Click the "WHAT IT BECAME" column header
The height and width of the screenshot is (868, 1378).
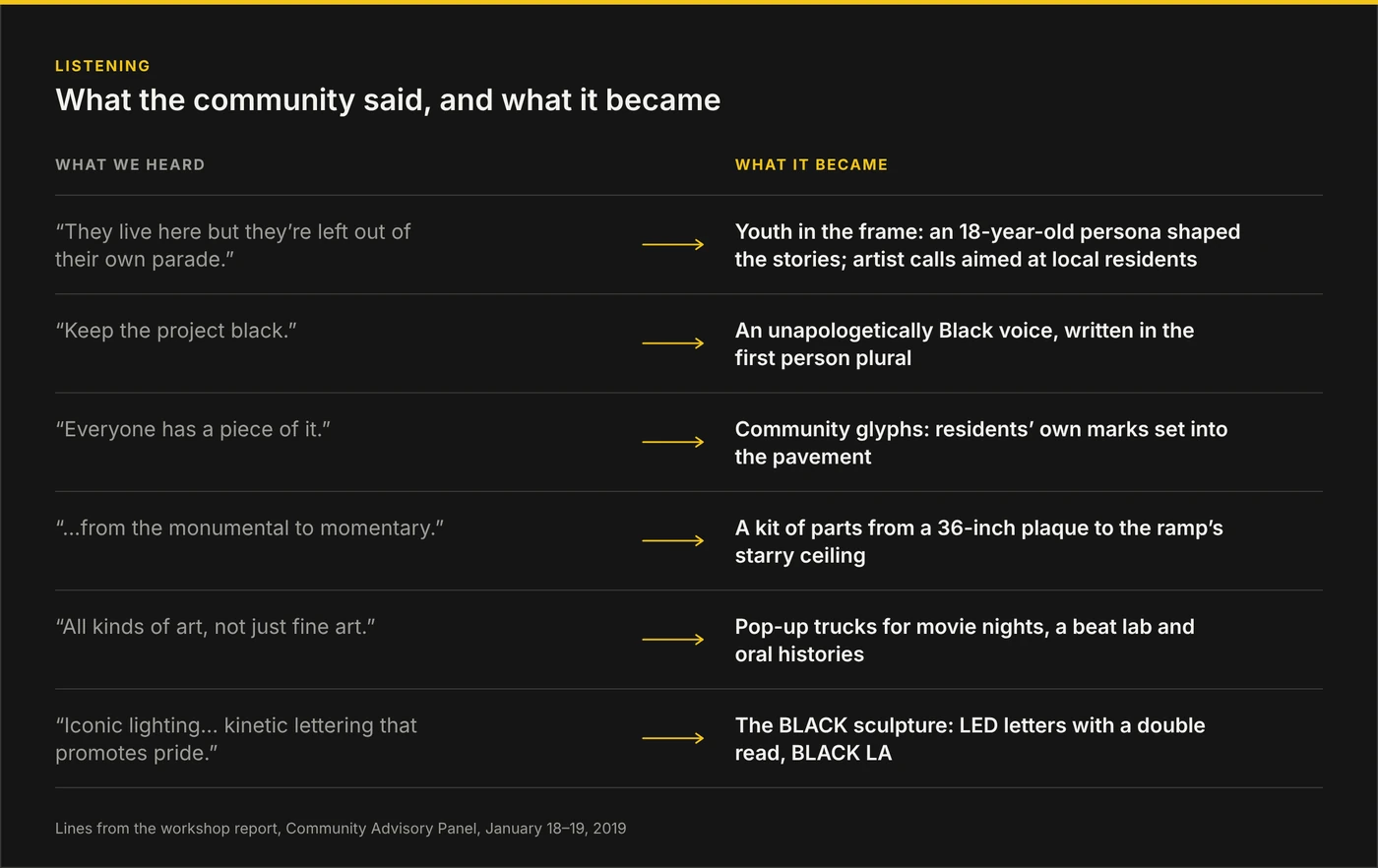[x=811, y=164]
